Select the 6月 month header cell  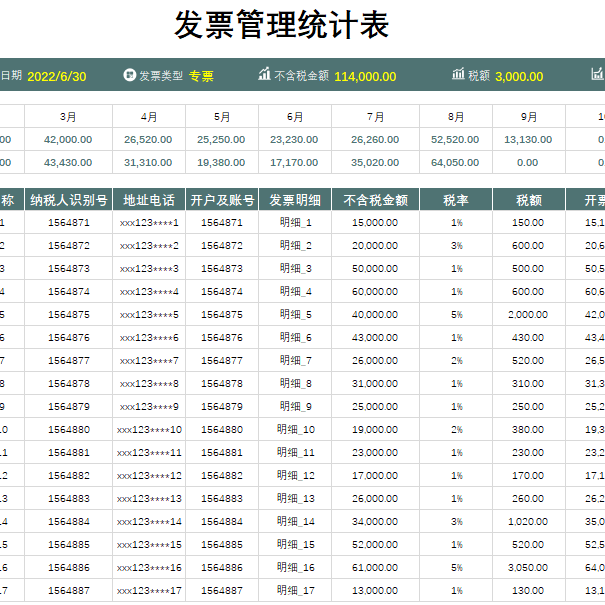tap(295, 117)
